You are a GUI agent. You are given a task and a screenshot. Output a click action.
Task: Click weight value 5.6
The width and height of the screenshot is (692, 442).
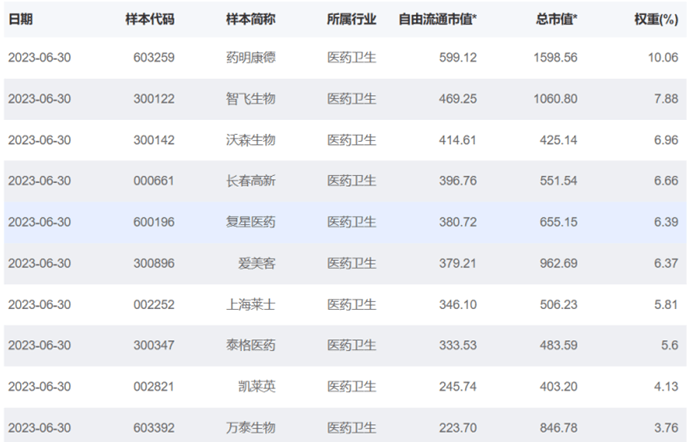670,345
